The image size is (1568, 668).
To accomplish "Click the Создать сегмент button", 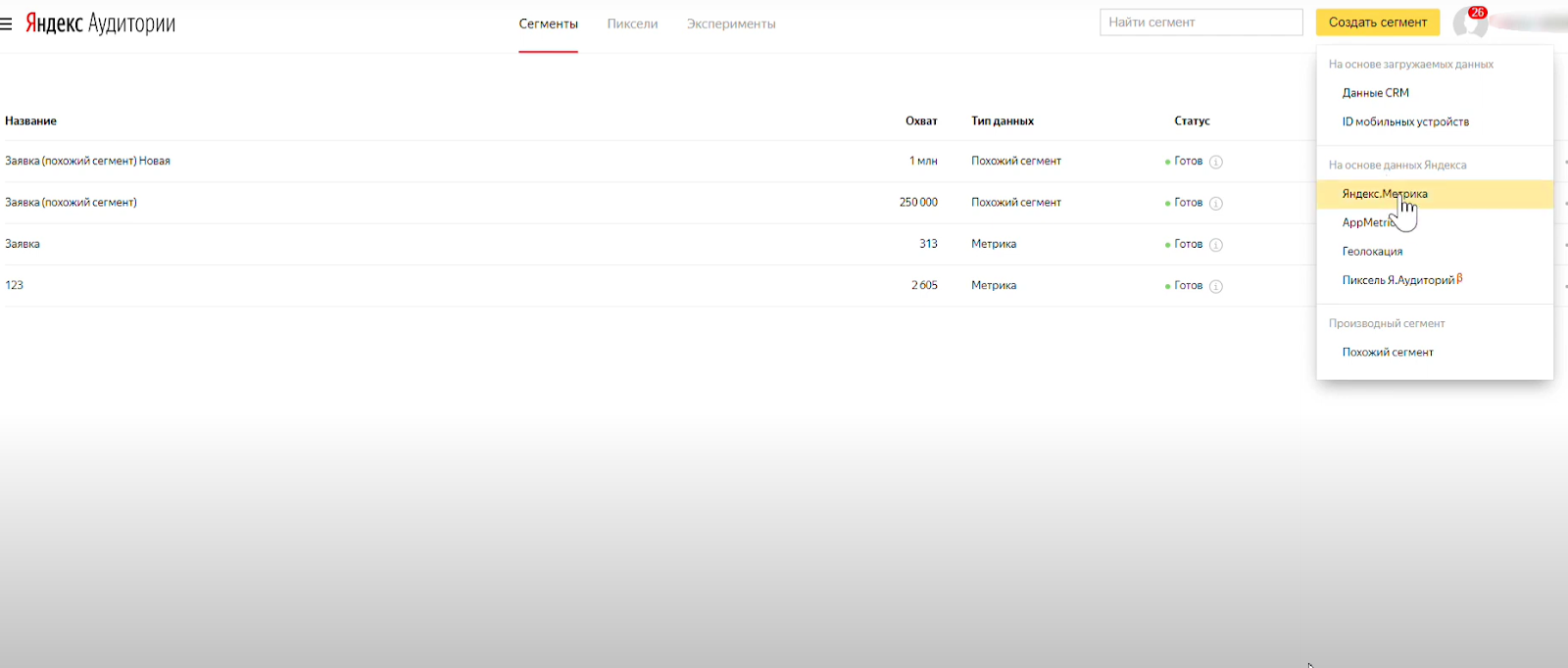I will pyautogui.click(x=1378, y=23).
